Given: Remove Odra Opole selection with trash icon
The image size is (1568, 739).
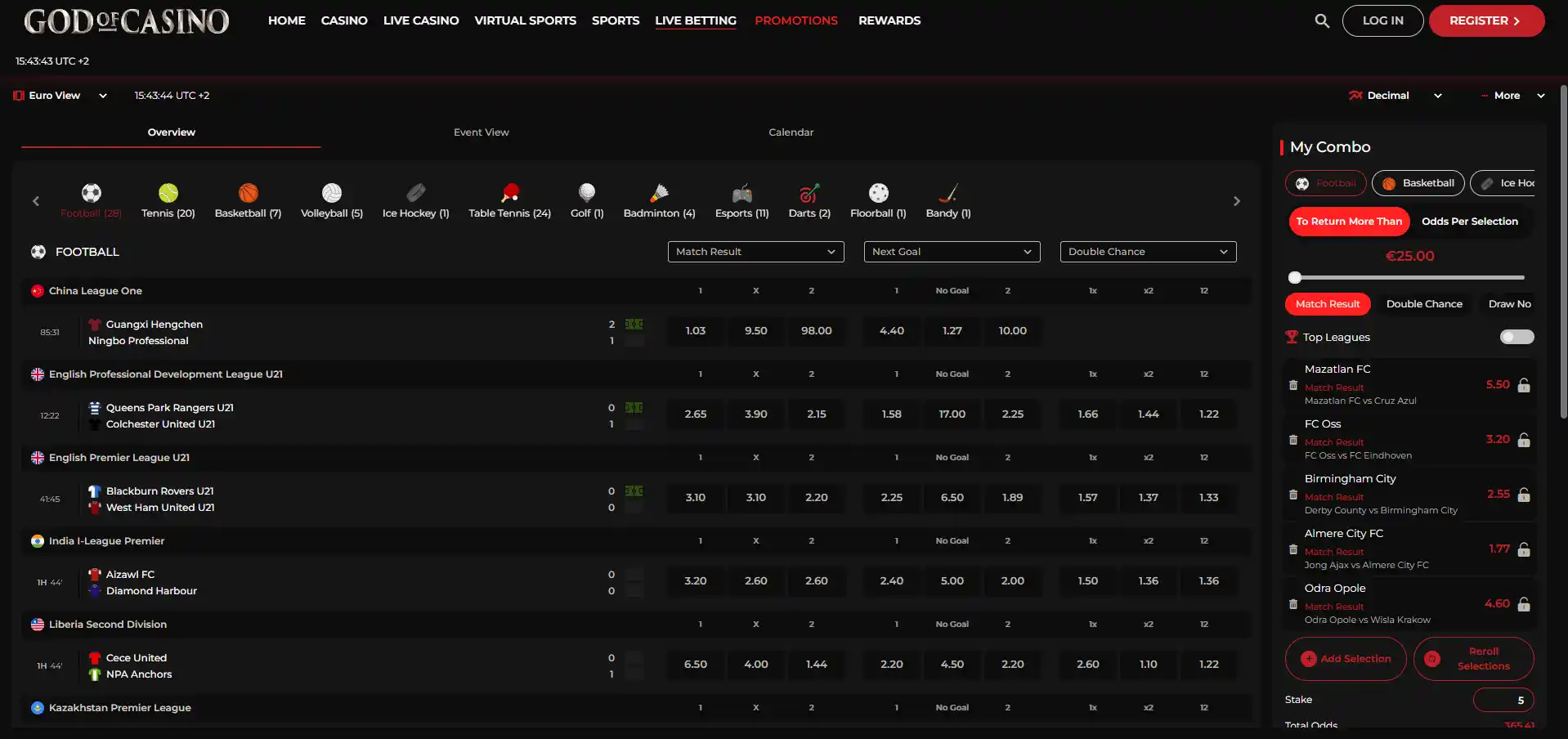Looking at the screenshot, I should pos(1292,604).
